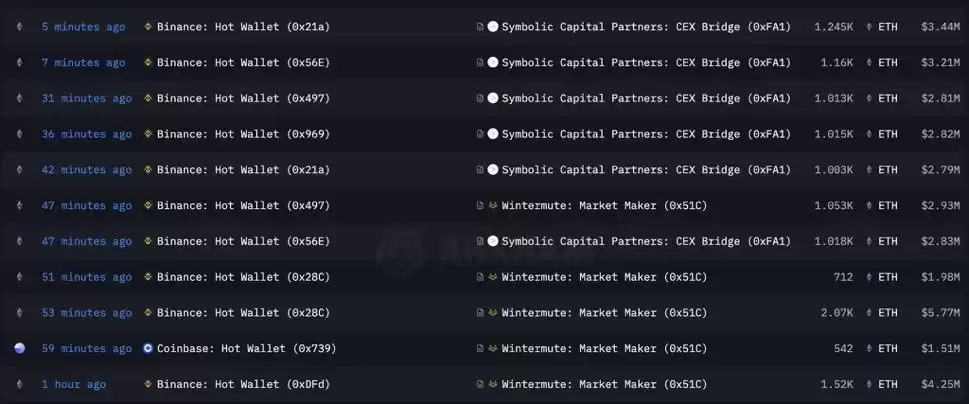Click ETH token icon next to 2.07K amount
The width and height of the screenshot is (969, 404).
click(870, 313)
